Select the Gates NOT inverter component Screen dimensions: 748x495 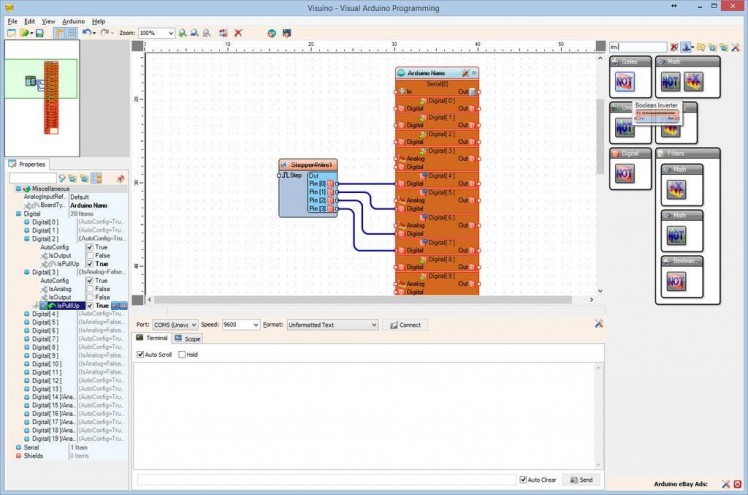click(624, 81)
